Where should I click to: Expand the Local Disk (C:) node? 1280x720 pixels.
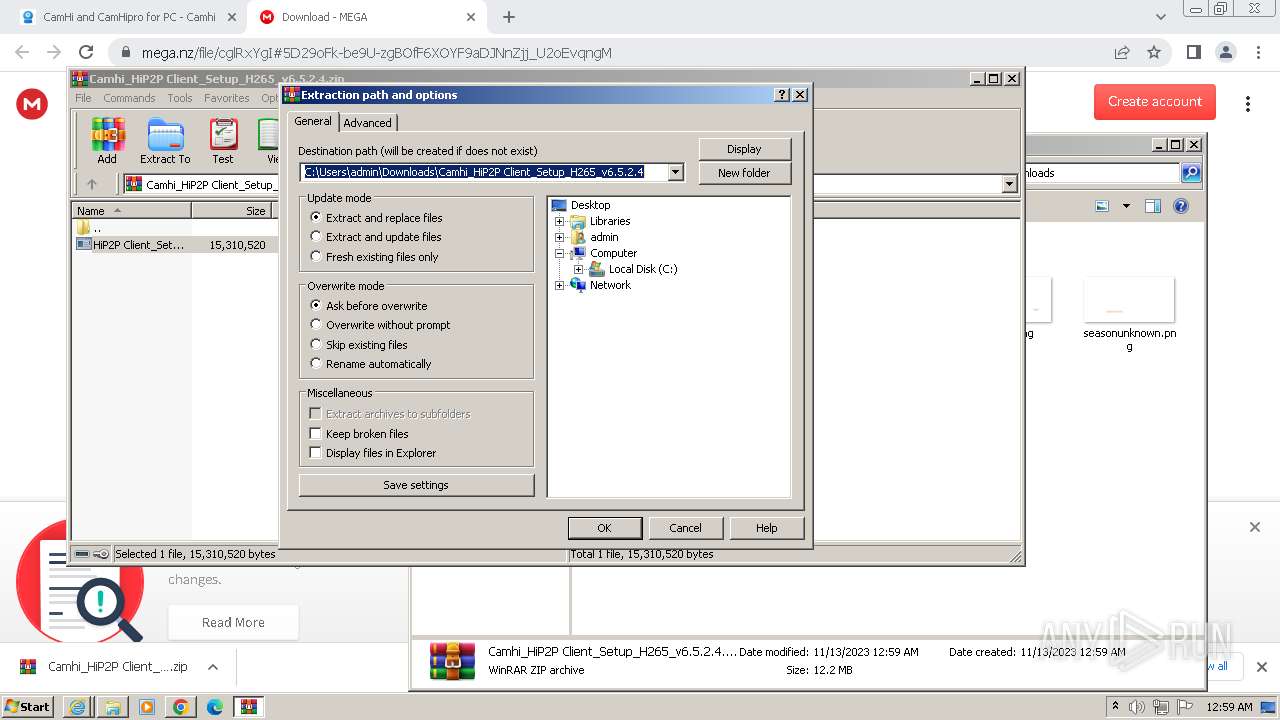tap(579, 269)
